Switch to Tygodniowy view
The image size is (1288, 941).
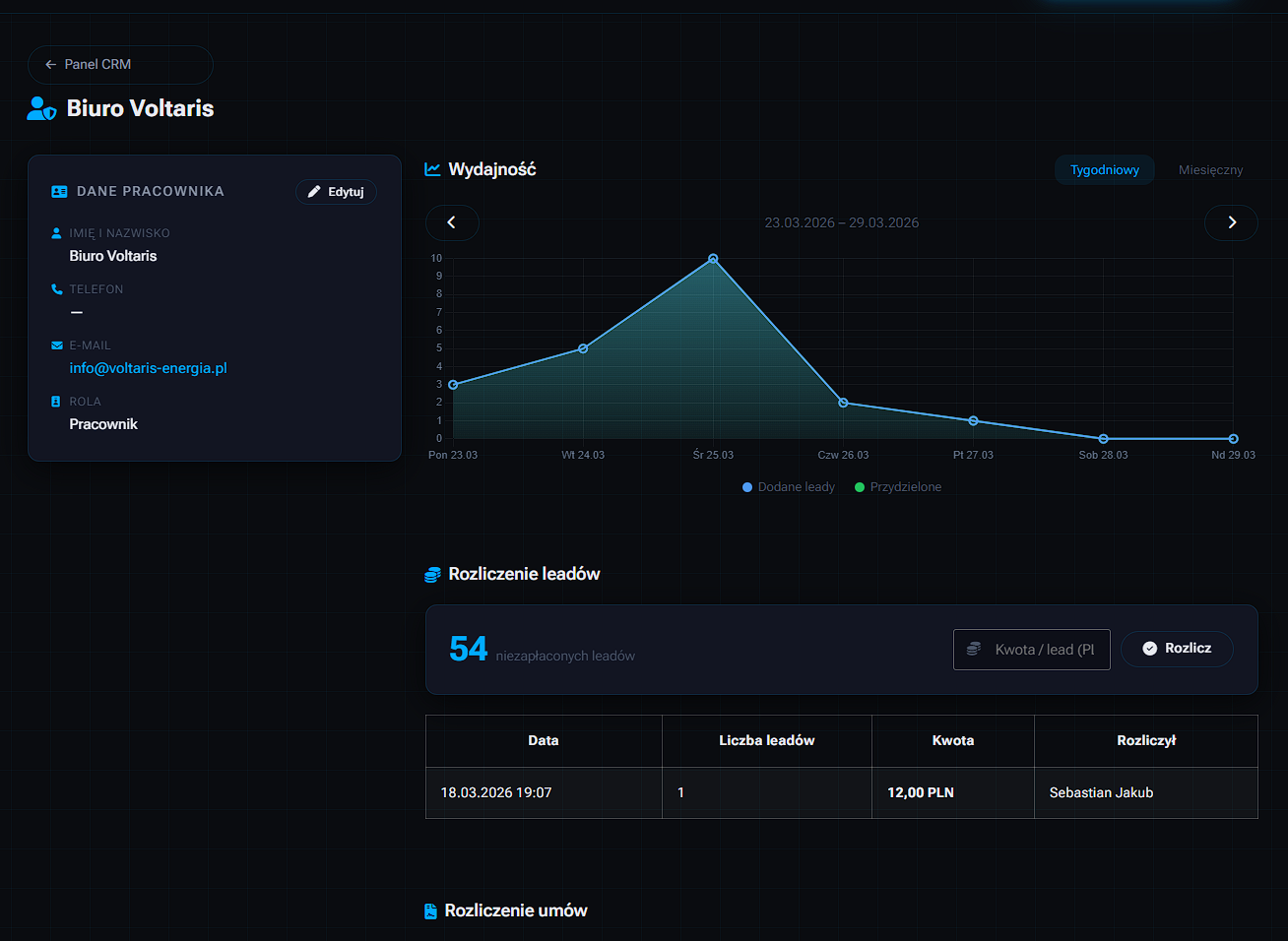[1104, 170]
